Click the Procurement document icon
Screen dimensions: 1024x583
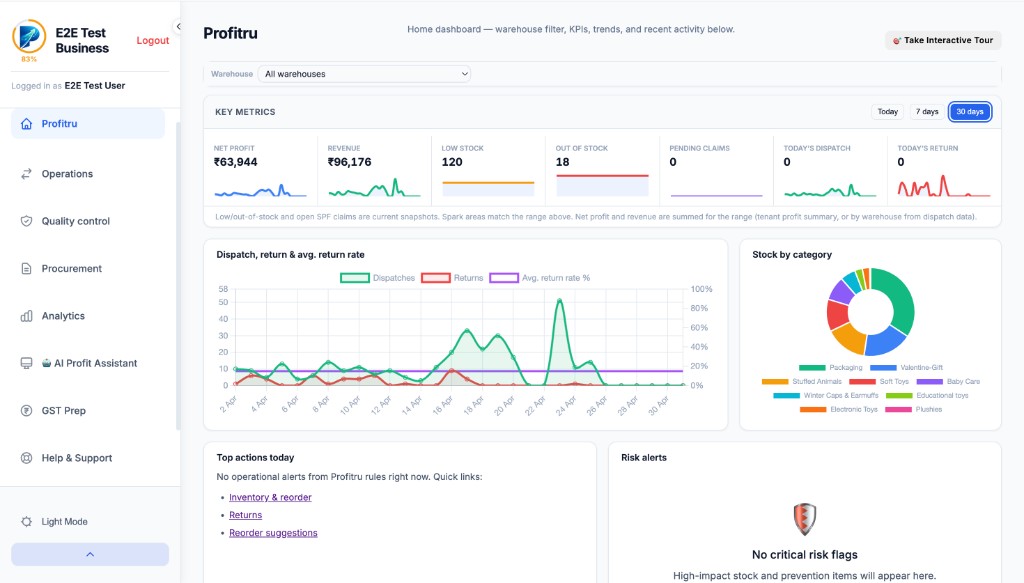[26, 268]
